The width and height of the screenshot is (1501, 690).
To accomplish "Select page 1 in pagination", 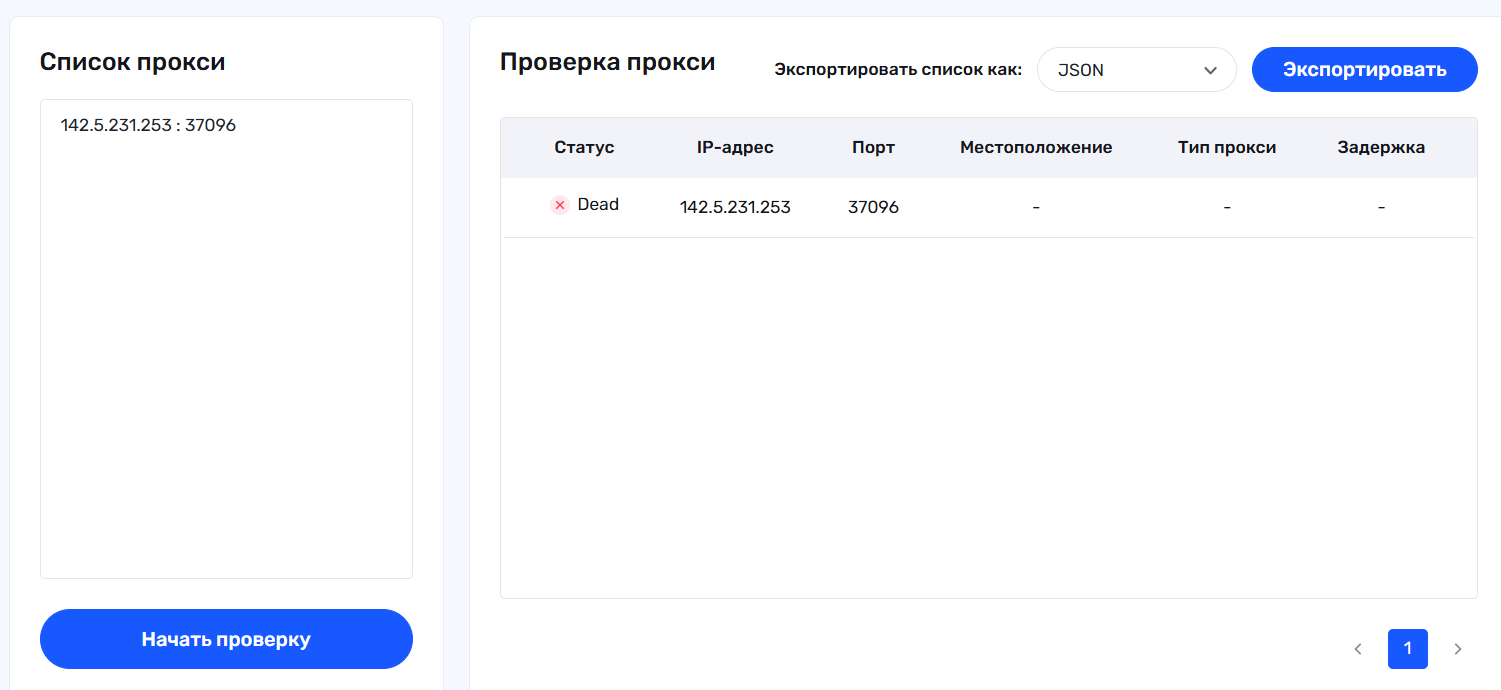I will click(x=1407, y=649).
